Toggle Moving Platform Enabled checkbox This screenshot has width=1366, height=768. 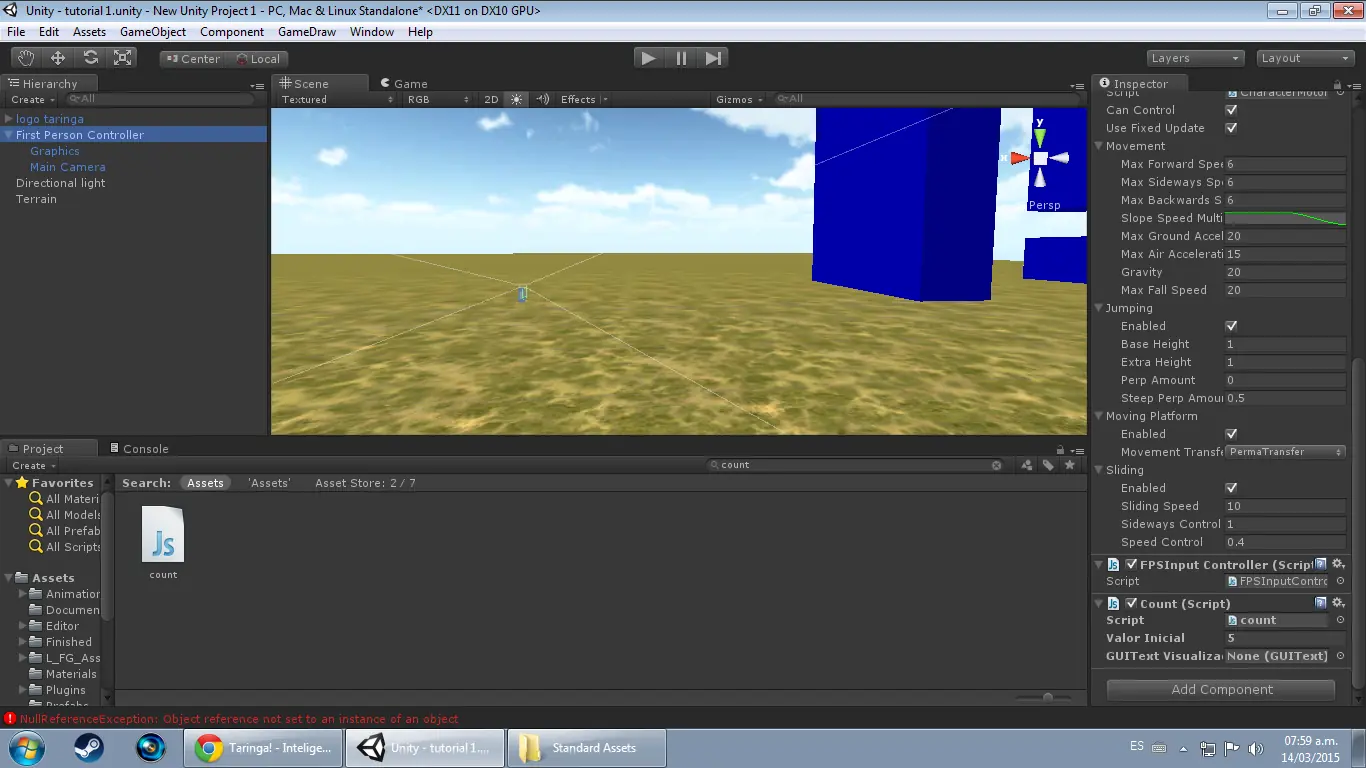[1231, 434]
